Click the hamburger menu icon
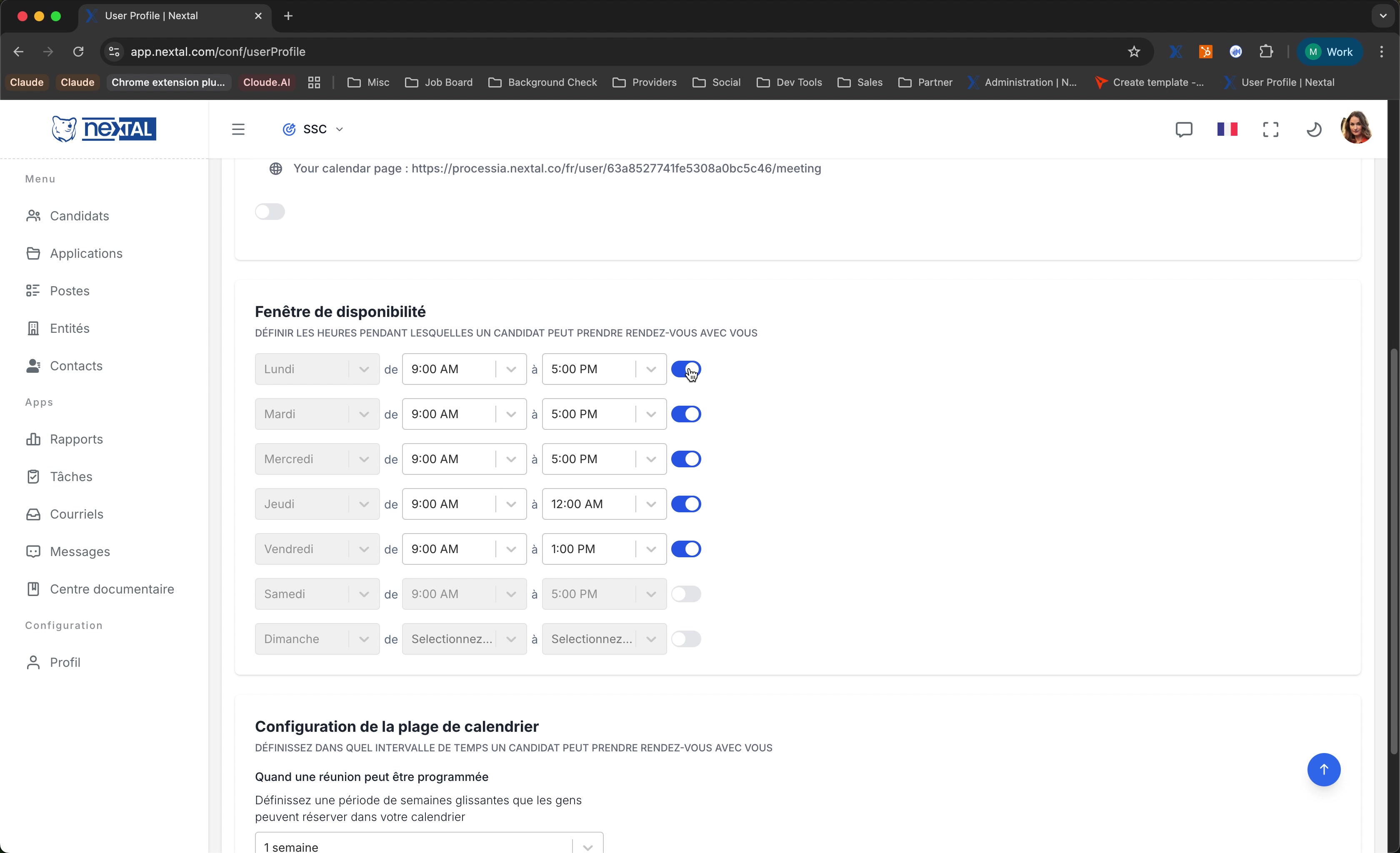This screenshot has width=1400, height=853. pyautogui.click(x=238, y=130)
